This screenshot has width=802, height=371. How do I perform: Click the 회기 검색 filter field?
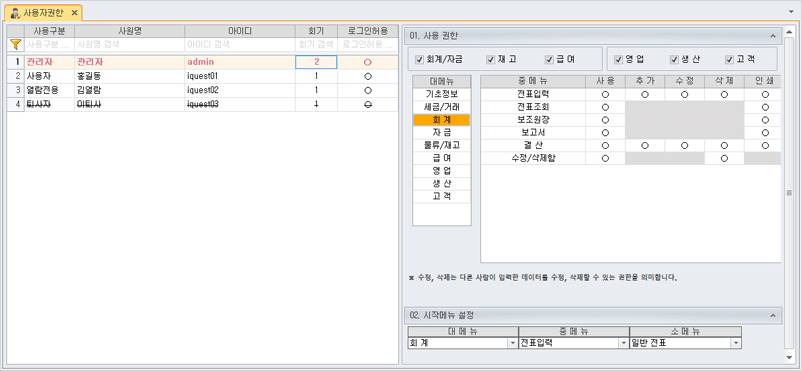click(x=316, y=45)
